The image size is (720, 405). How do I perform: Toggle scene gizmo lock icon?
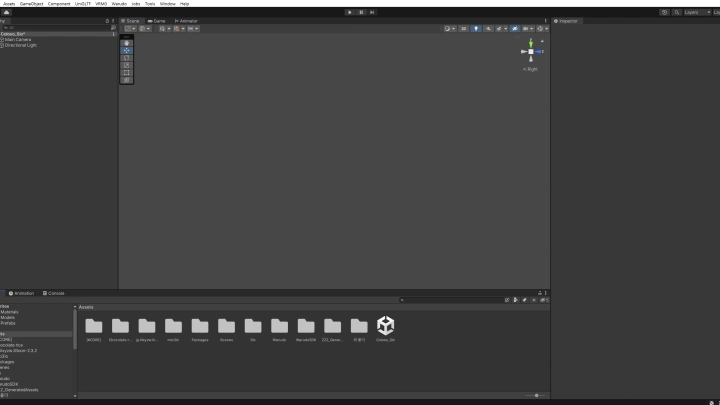(x=542, y=41)
